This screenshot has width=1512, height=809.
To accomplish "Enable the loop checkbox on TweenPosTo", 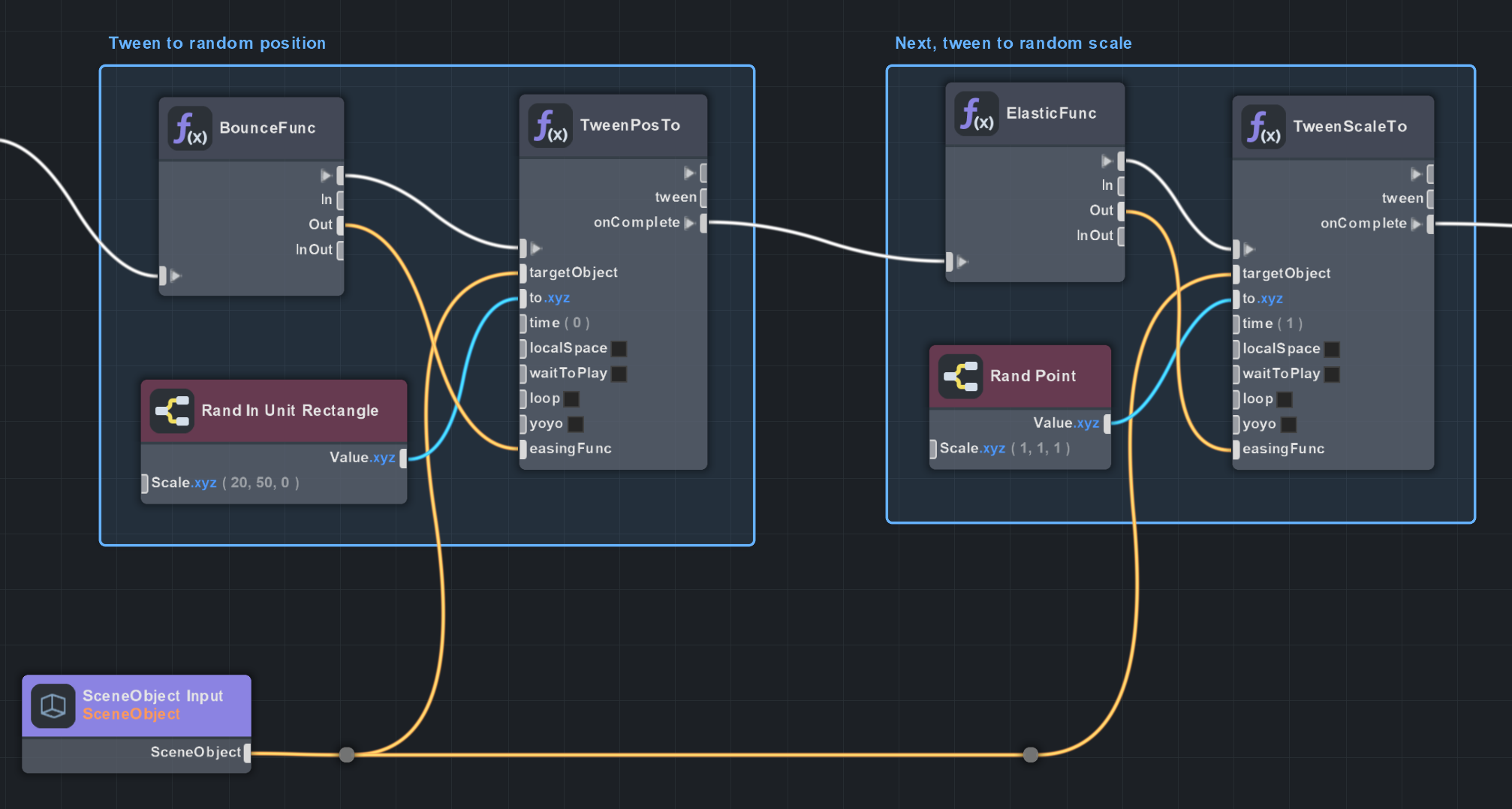I will click(x=571, y=398).
